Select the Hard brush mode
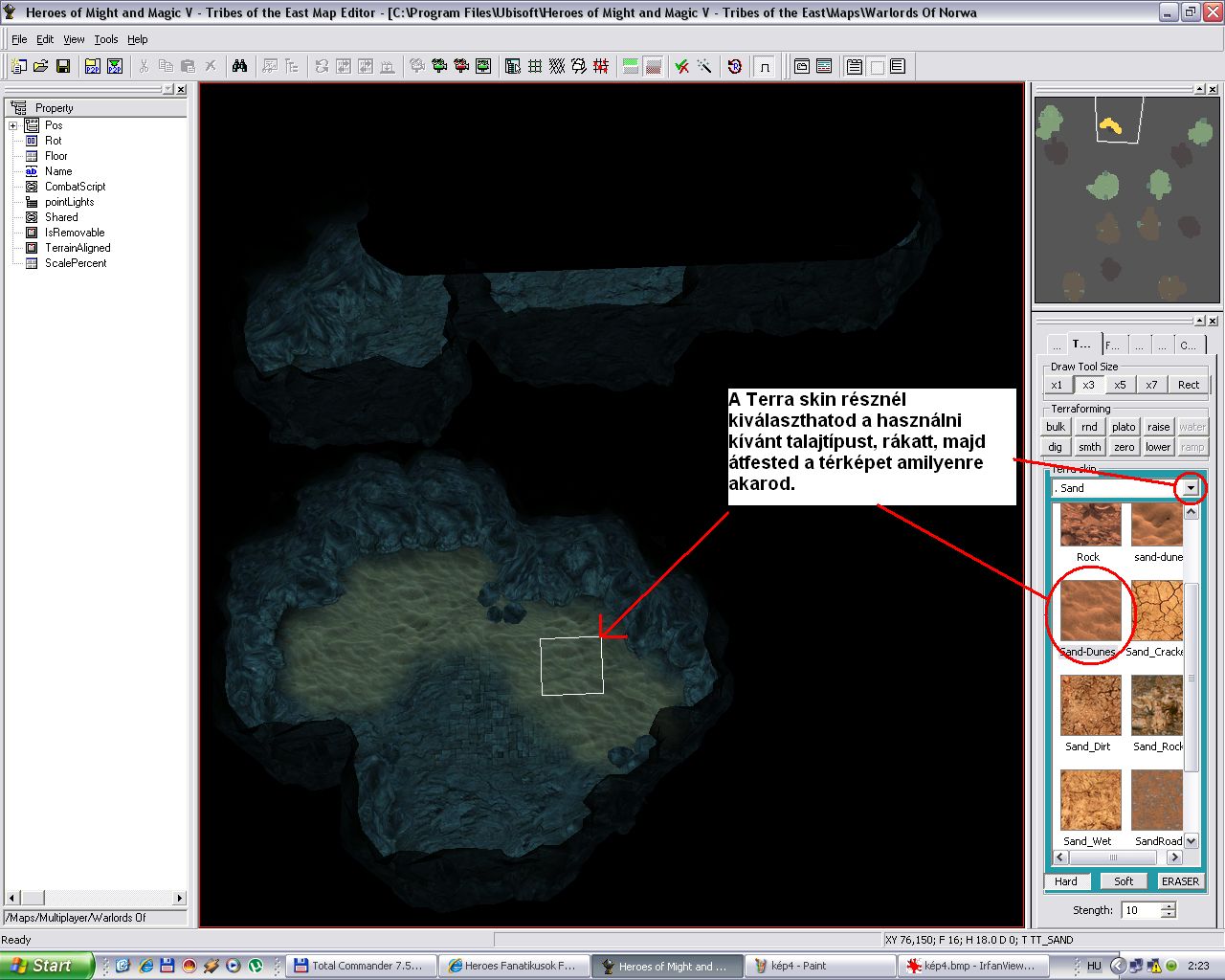The image size is (1225, 980). point(1066,881)
